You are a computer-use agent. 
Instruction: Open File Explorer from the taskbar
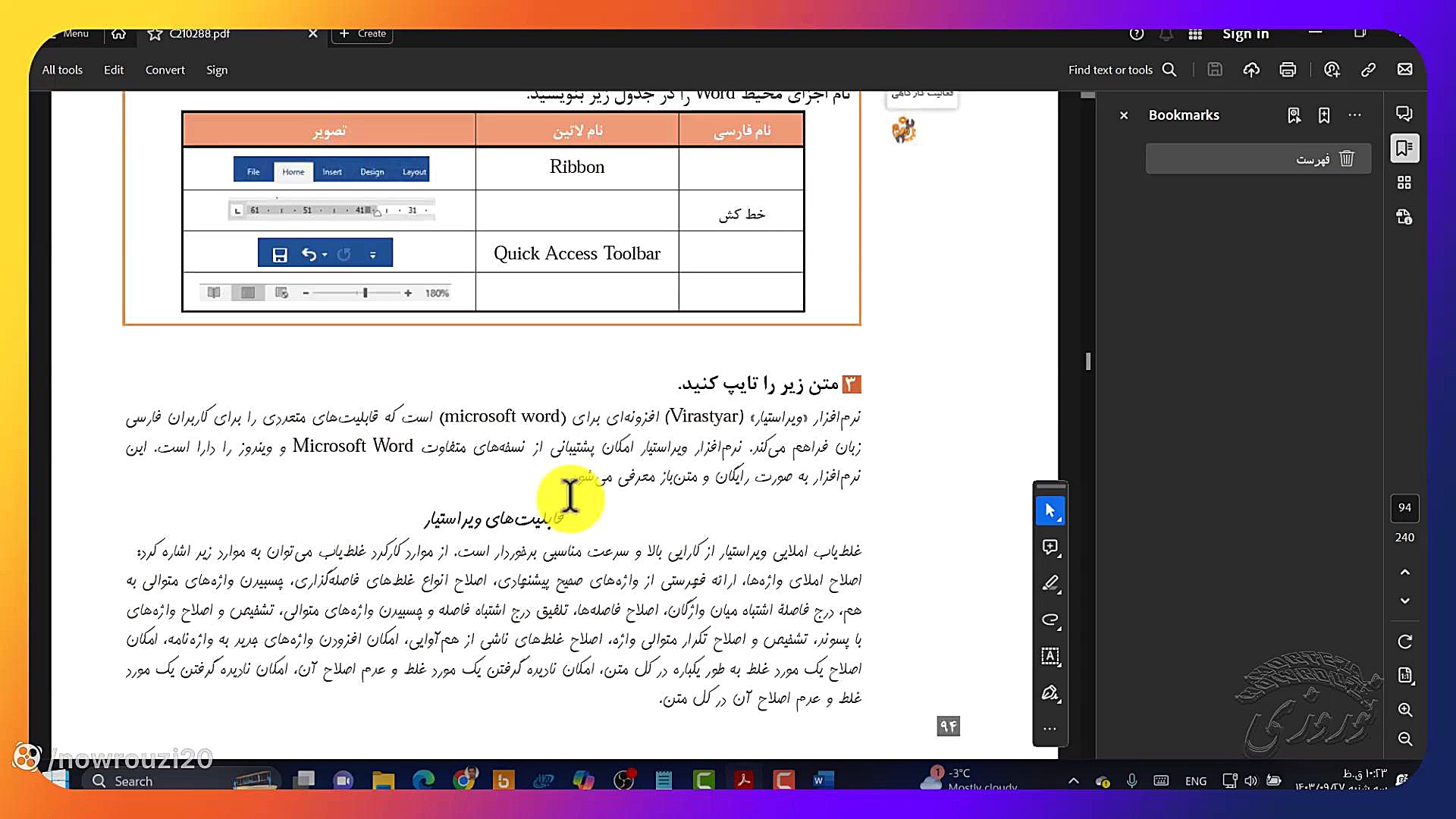(383, 780)
